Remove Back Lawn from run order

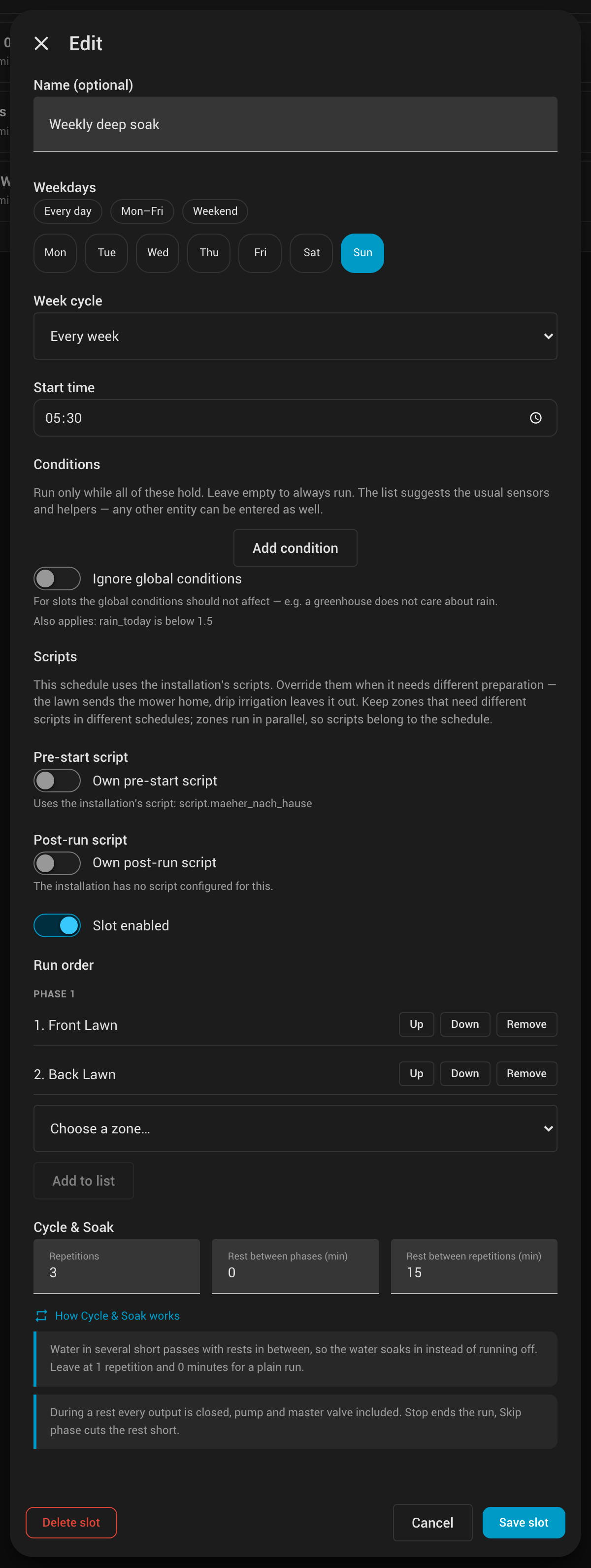coord(526,1074)
